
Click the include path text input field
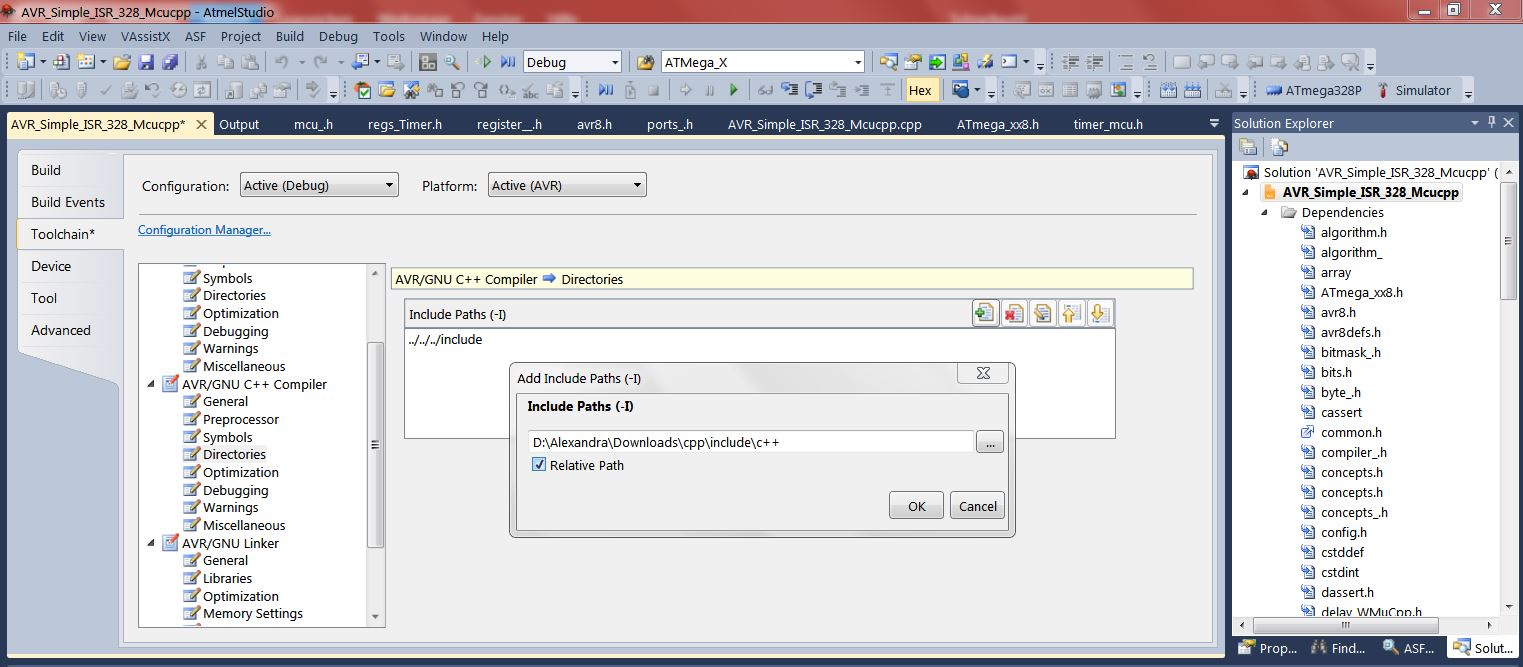[751, 442]
